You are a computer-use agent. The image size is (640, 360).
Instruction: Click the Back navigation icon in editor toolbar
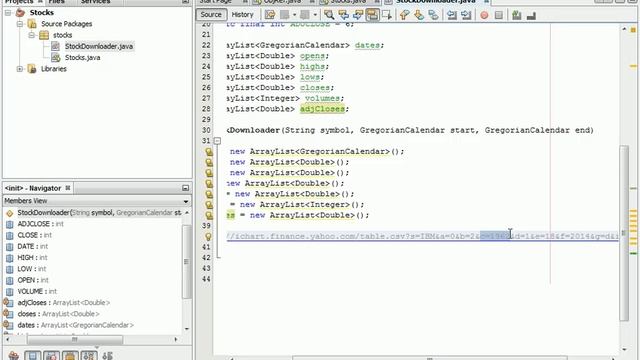(284, 15)
